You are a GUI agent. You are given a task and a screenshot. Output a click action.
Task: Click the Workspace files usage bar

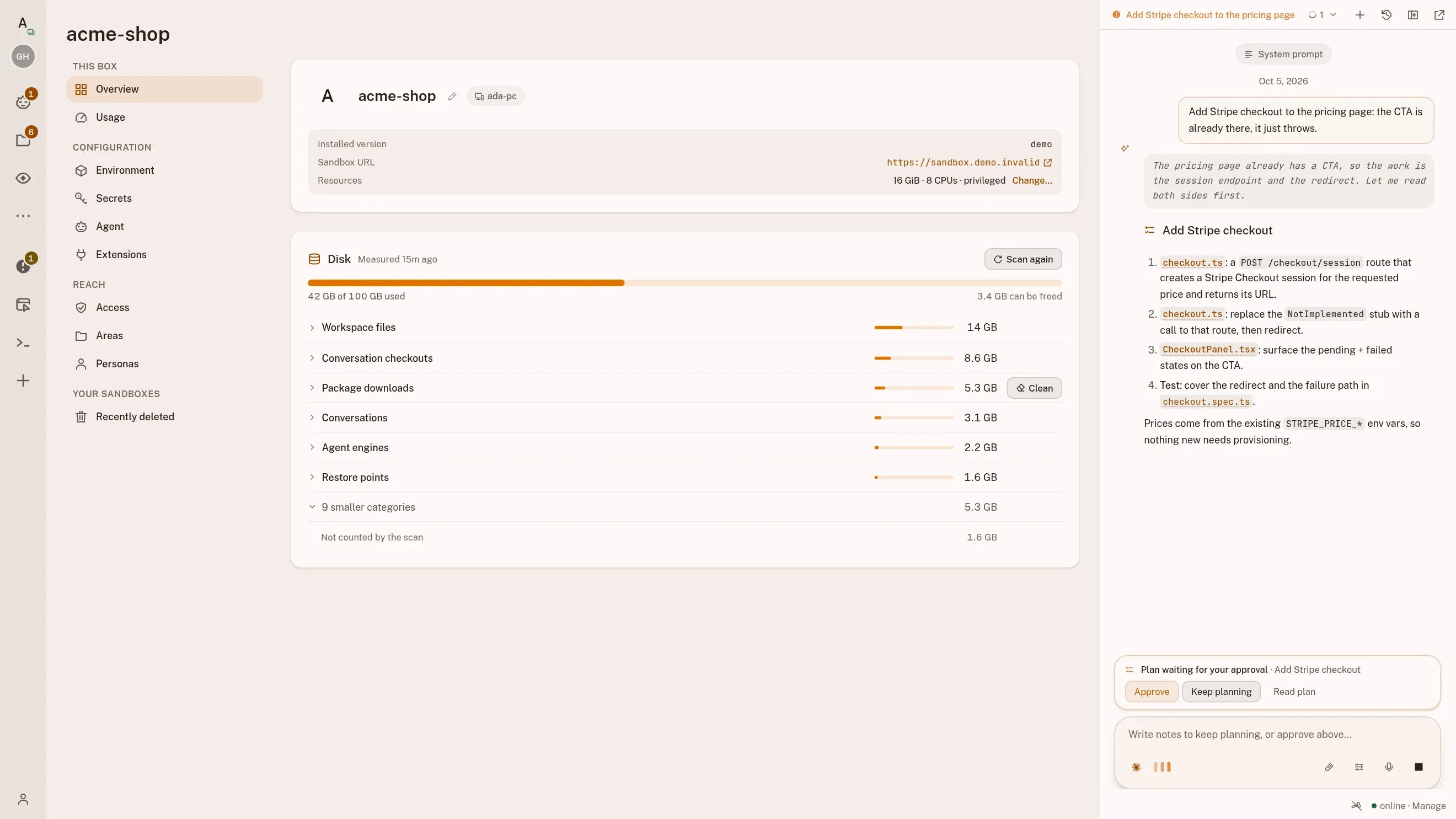(x=913, y=327)
